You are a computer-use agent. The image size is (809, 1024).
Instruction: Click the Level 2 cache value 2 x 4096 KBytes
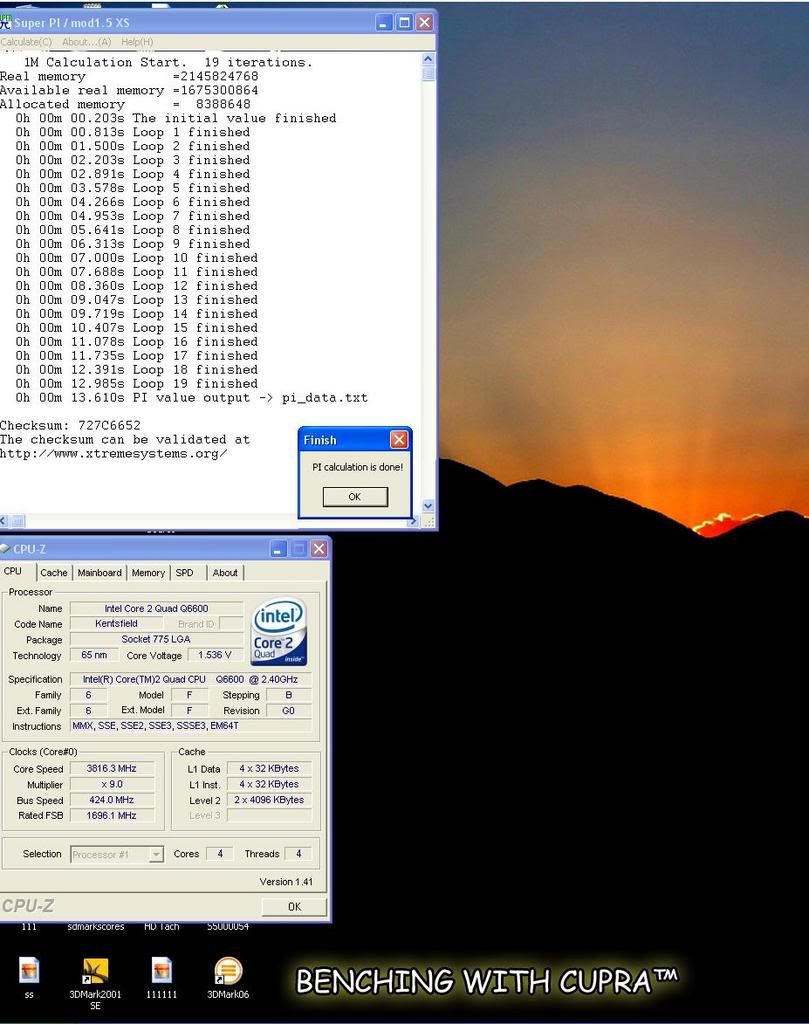pos(269,800)
